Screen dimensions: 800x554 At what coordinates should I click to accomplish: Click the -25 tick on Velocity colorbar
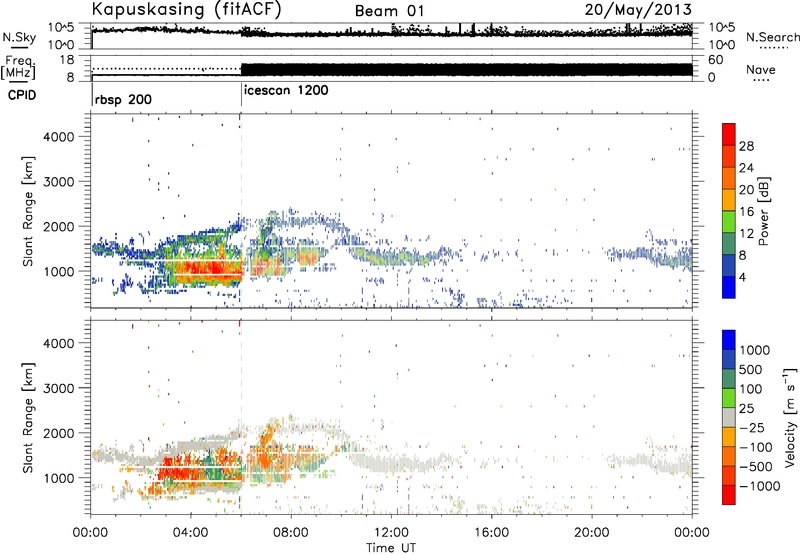click(x=752, y=427)
